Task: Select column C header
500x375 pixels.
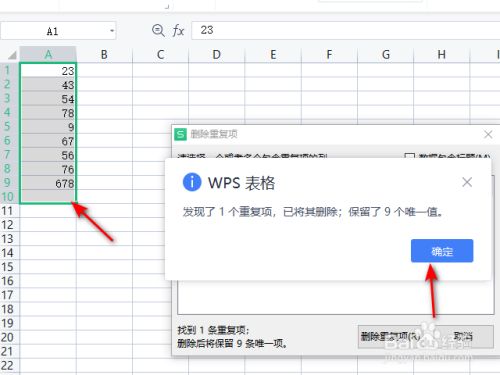Action: [160, 54]
